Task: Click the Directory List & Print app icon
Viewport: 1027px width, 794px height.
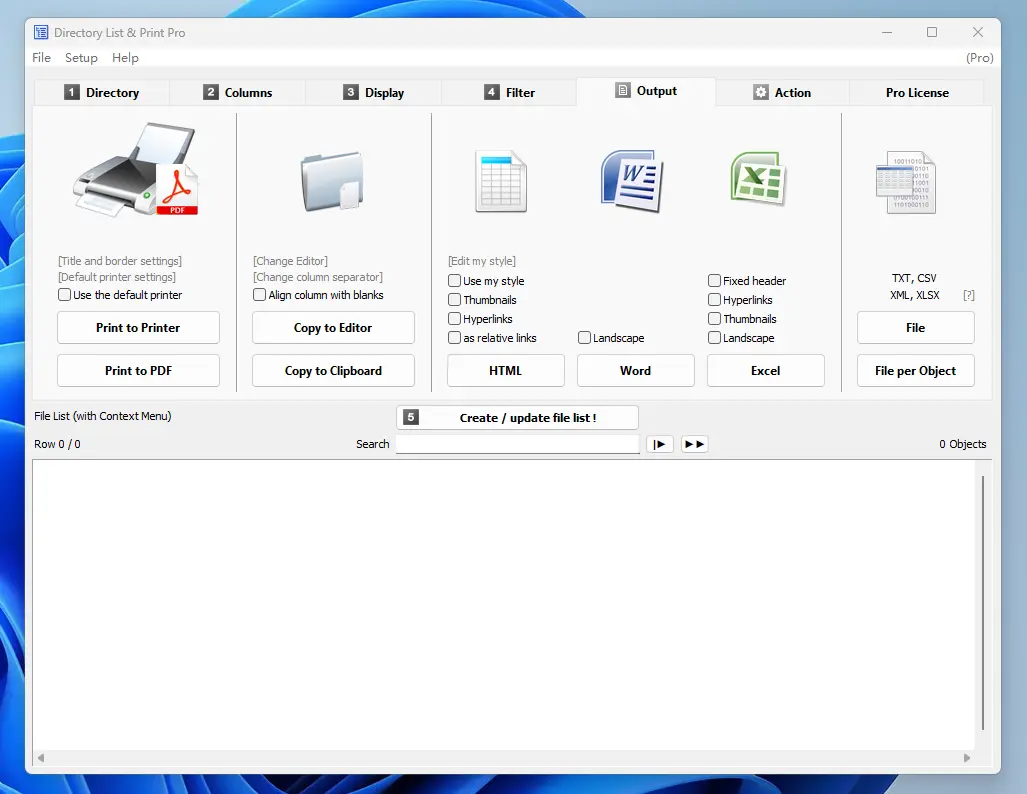Action: point(41,31)
